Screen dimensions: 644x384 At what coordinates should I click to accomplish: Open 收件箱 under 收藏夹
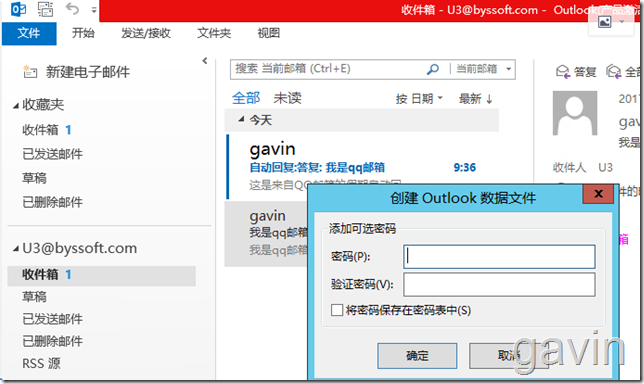[47, 130]
